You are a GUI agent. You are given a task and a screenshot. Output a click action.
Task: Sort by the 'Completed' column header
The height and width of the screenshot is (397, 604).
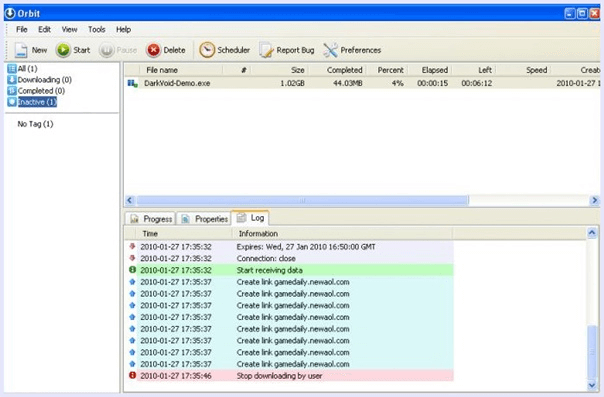344,70
